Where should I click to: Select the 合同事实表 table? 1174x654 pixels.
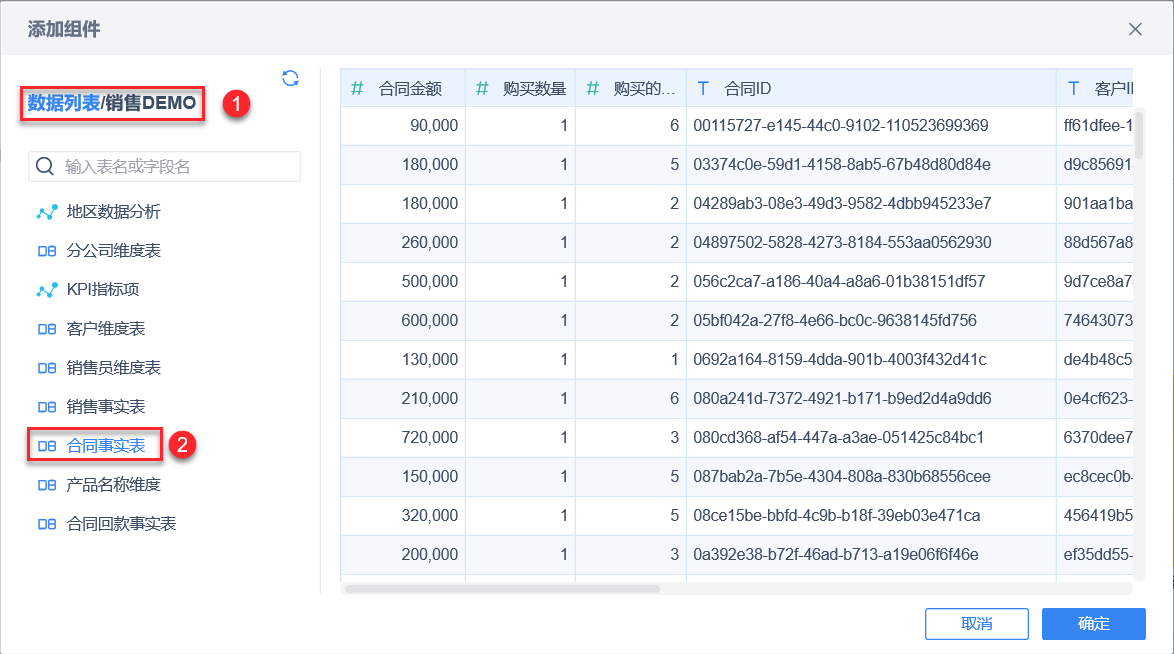(106, 446)
